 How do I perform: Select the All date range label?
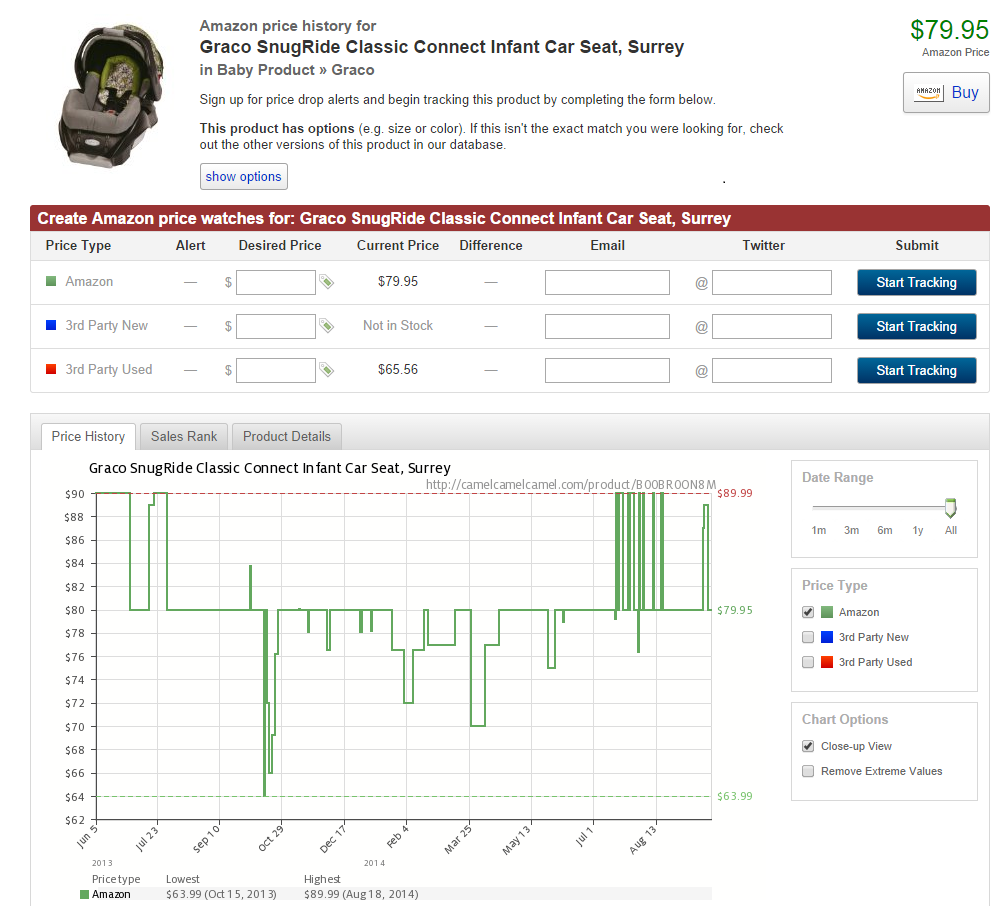point(951,531)
